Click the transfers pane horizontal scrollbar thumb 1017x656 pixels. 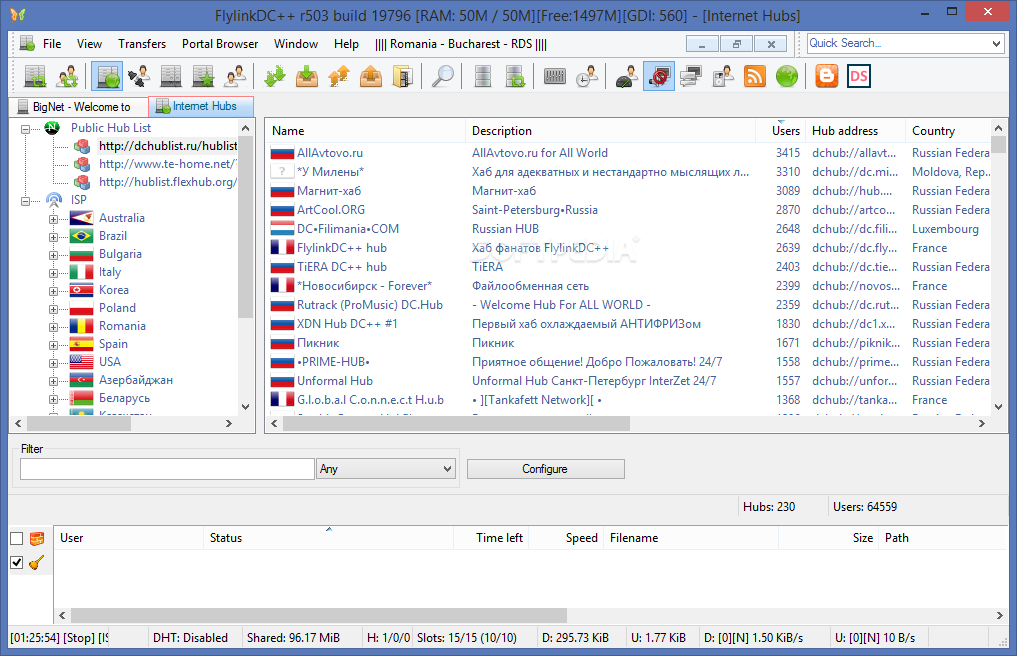point(318,614)
